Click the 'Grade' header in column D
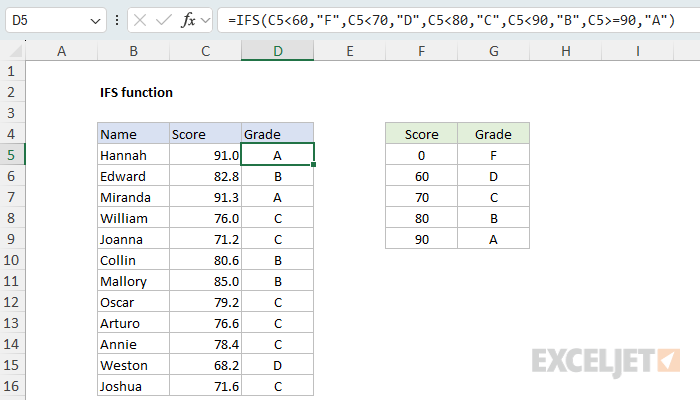Image resolution: width=700 pixels, height=400 pixels. click(x=278, y=134)
